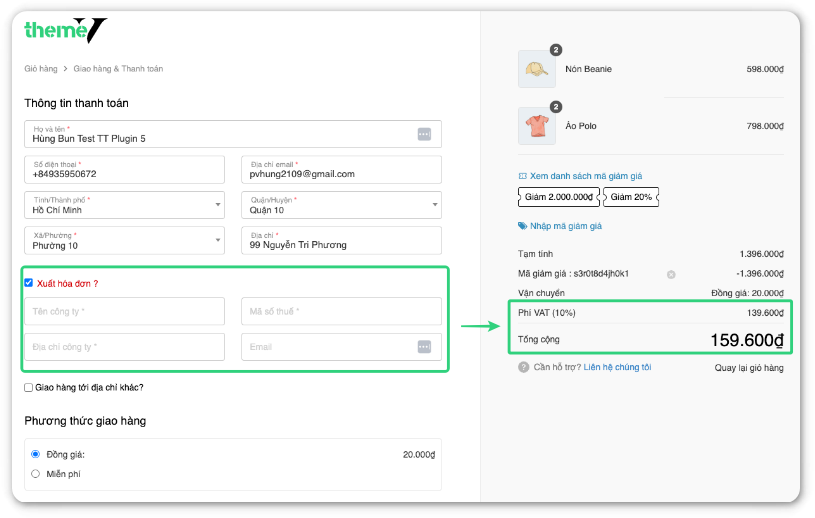Screen dimensions: 815x518
Task: Enable Giao hàng tới địa chỉ khác
Action: click(29, 388)
